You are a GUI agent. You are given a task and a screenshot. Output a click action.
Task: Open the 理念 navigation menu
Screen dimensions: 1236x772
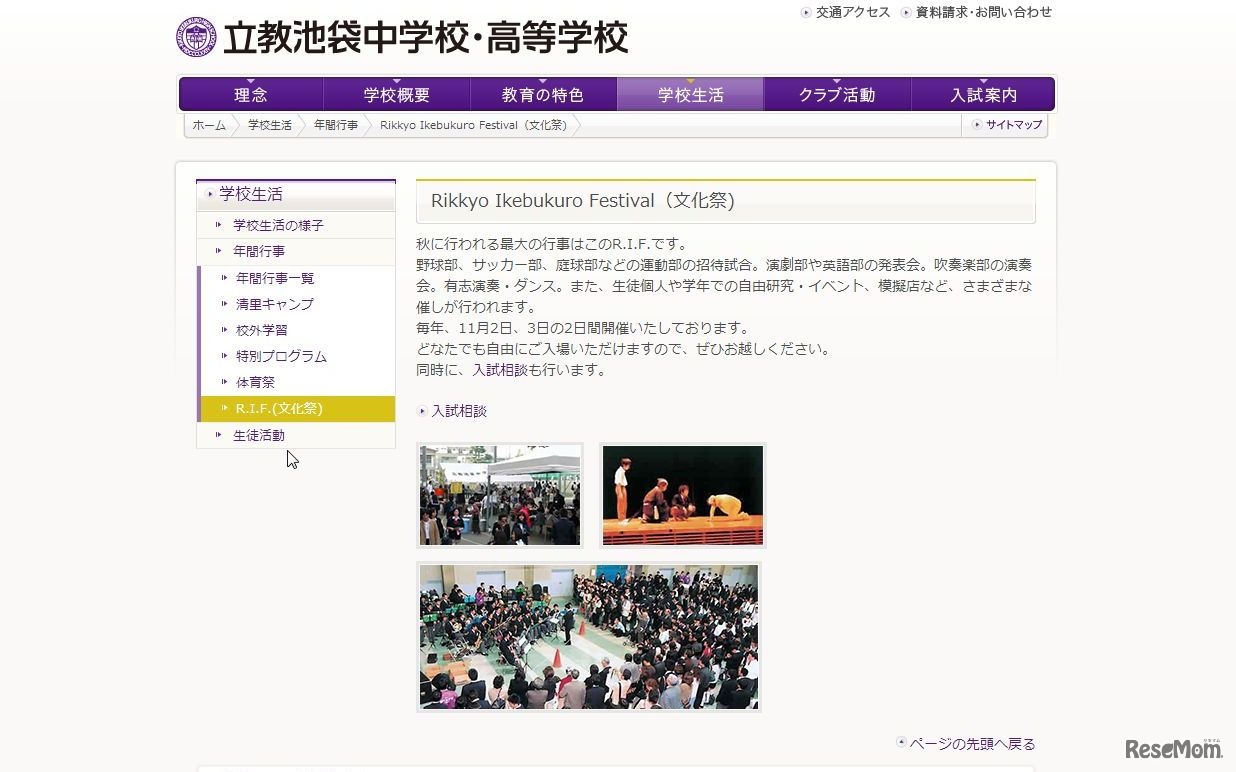pyautogui.click(x=251, y=95)
